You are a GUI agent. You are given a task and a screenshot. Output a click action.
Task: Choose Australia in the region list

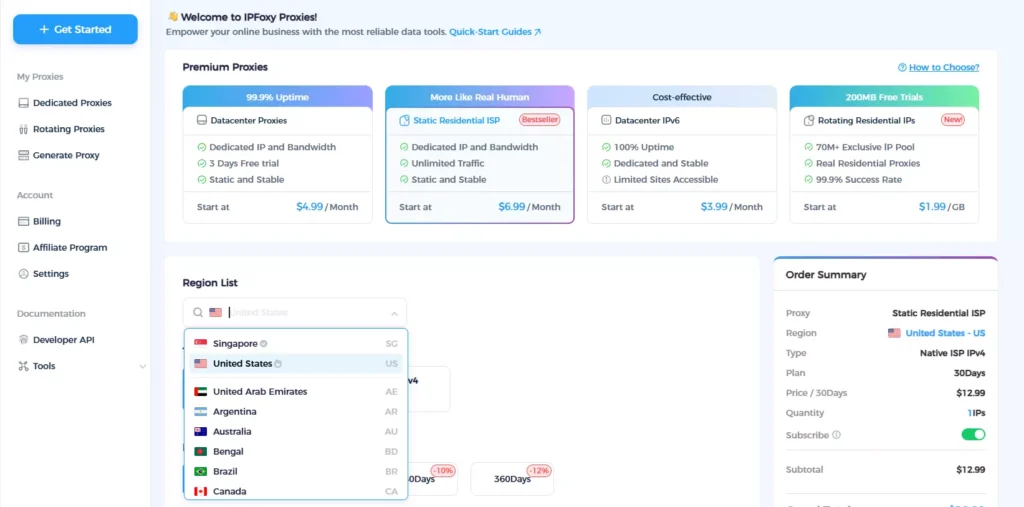[x=232, y=431]
